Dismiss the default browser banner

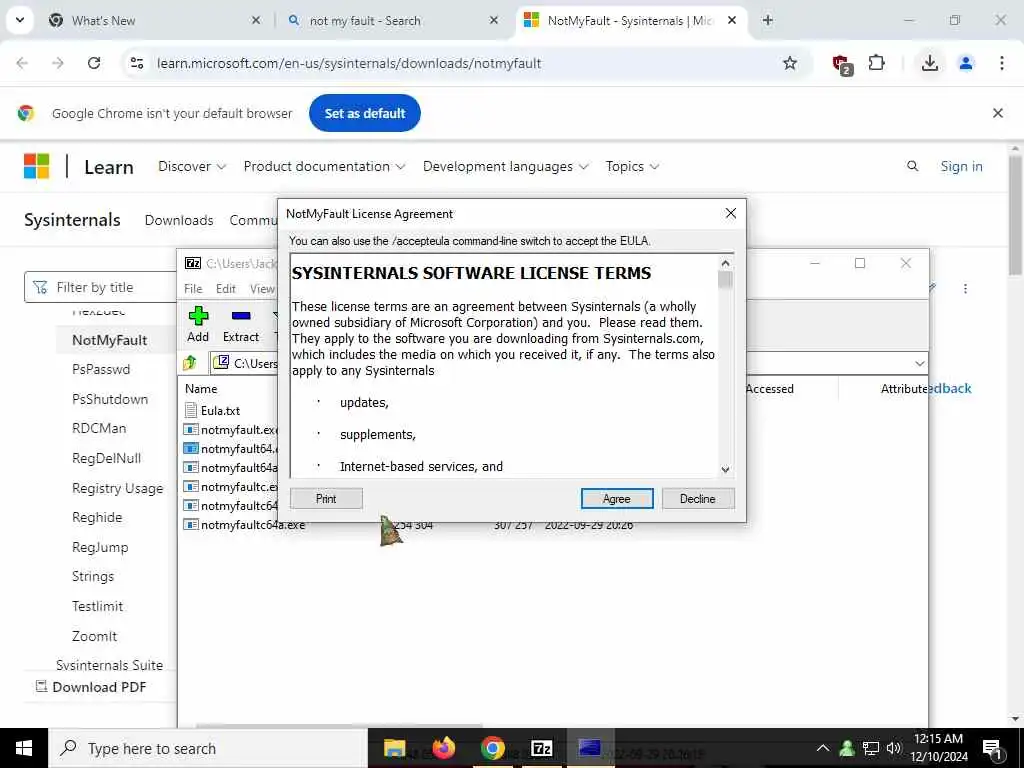pyautogui.click(x=998, y=113)
